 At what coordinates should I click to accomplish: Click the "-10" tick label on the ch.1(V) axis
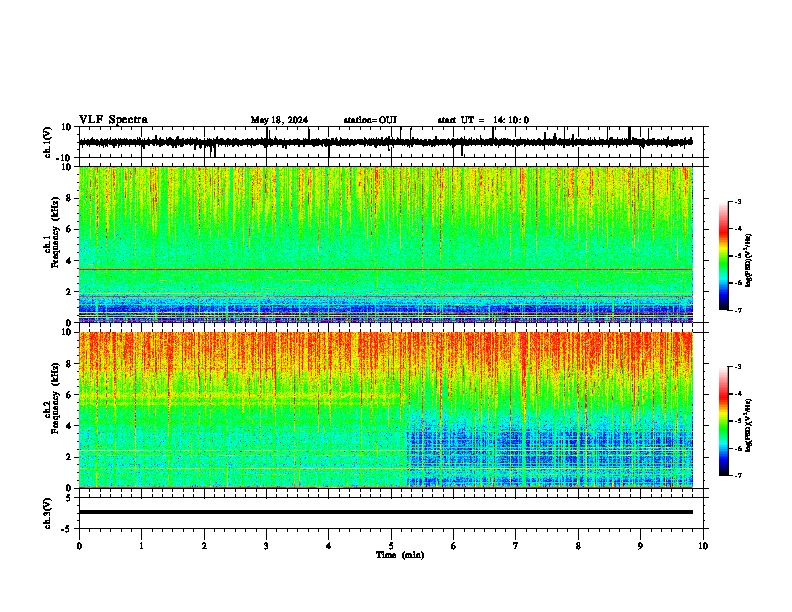click(x=65, y=158)
